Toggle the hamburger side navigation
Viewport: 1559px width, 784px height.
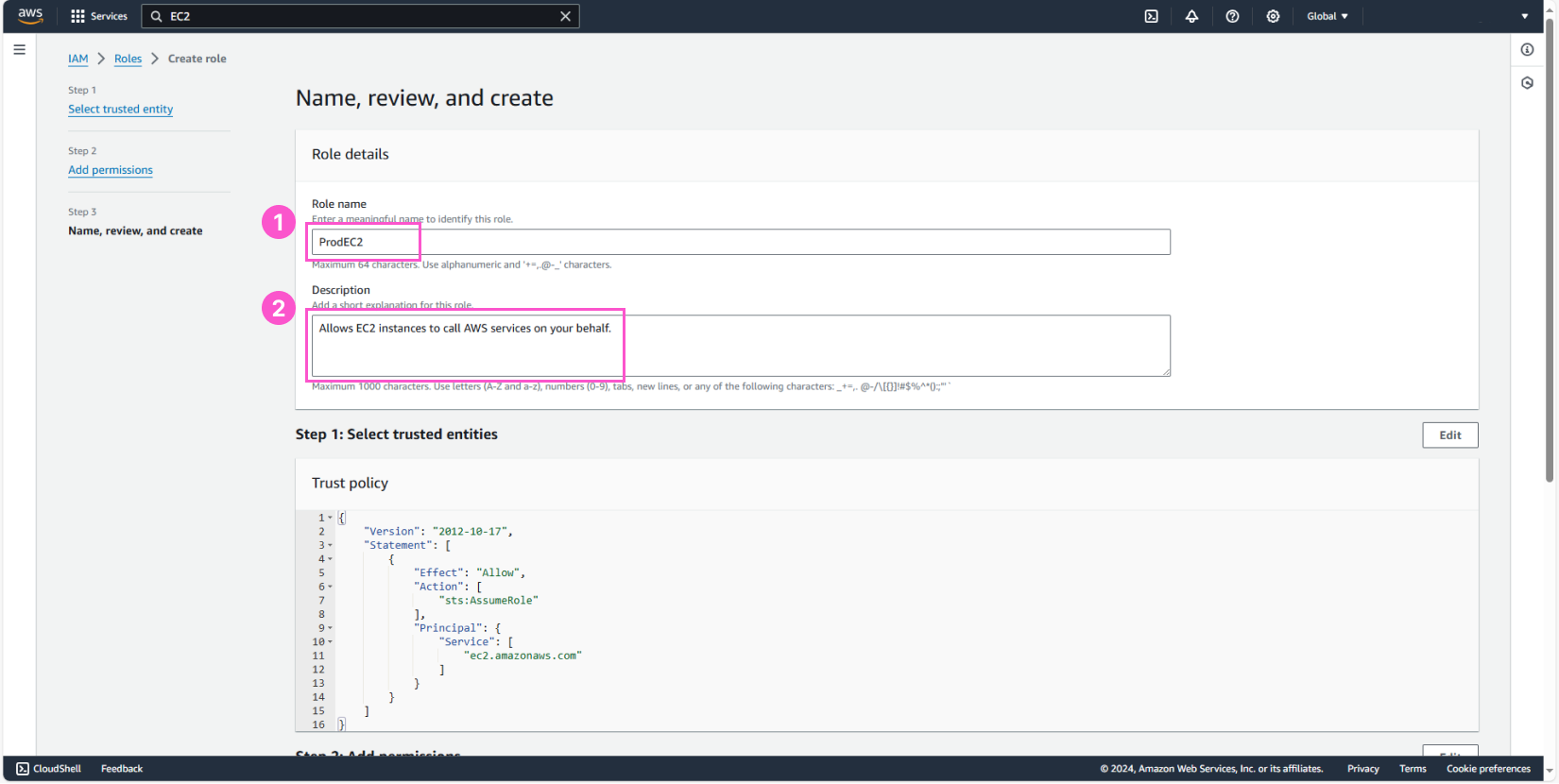coord(19,50)
